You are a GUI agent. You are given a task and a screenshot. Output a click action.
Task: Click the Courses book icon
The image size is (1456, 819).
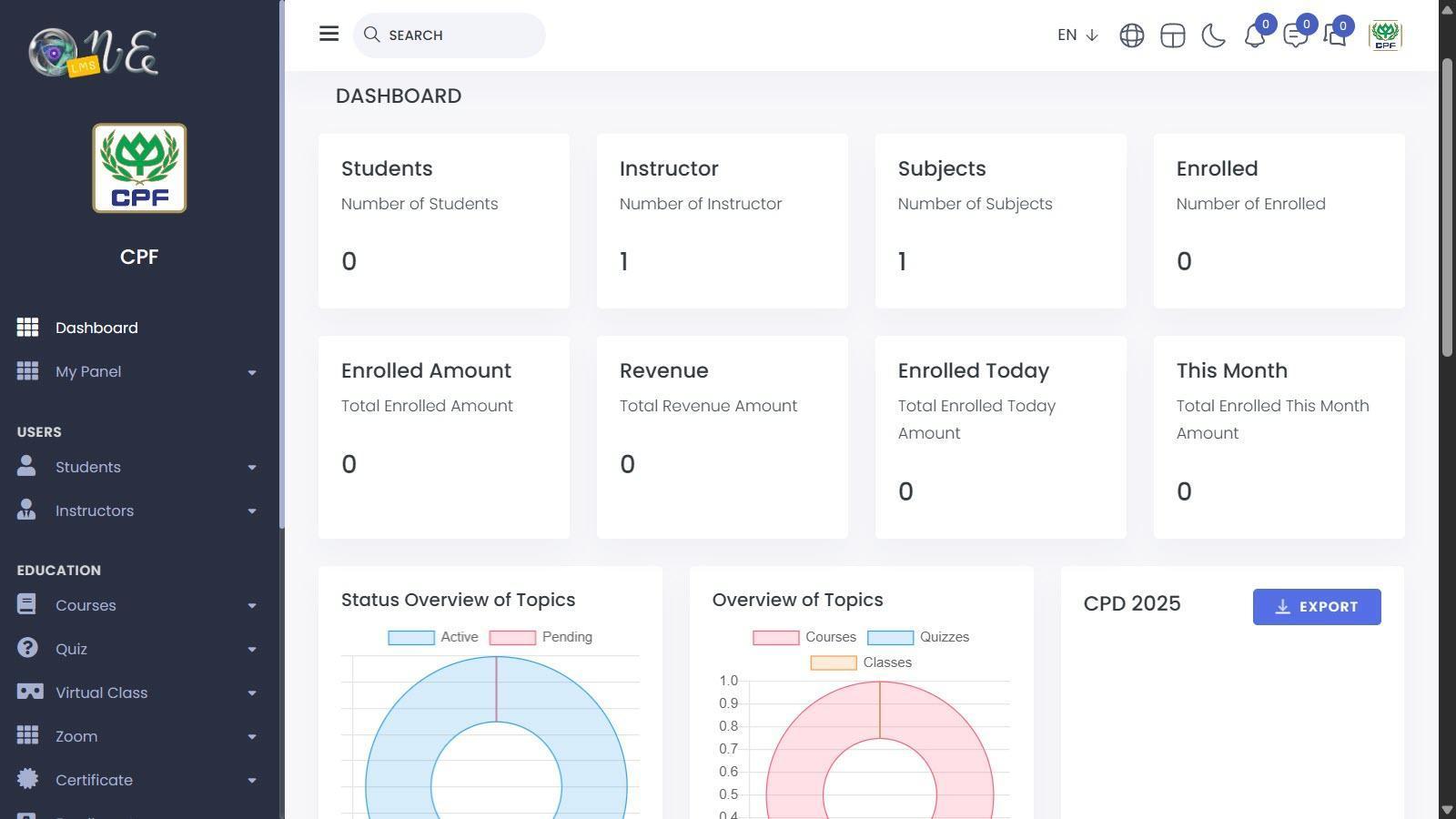coord(26,604)
